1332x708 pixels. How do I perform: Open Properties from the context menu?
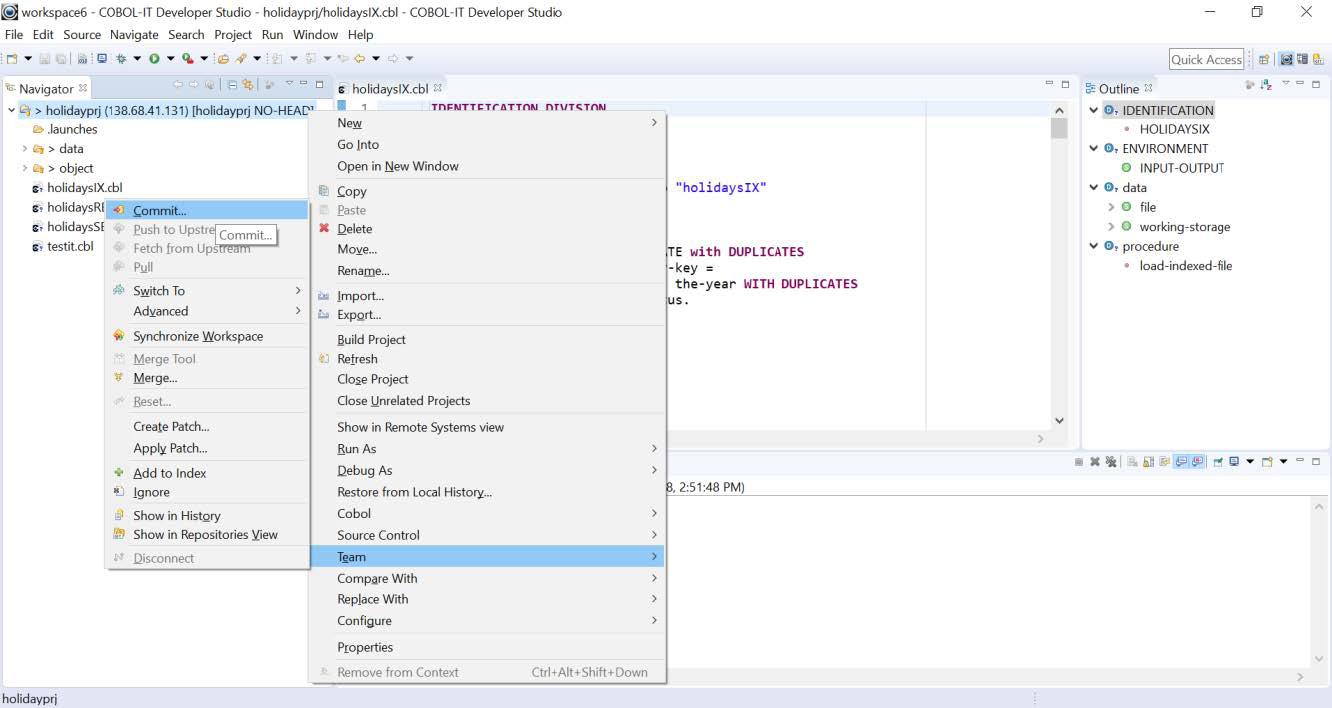pos(365,647)
